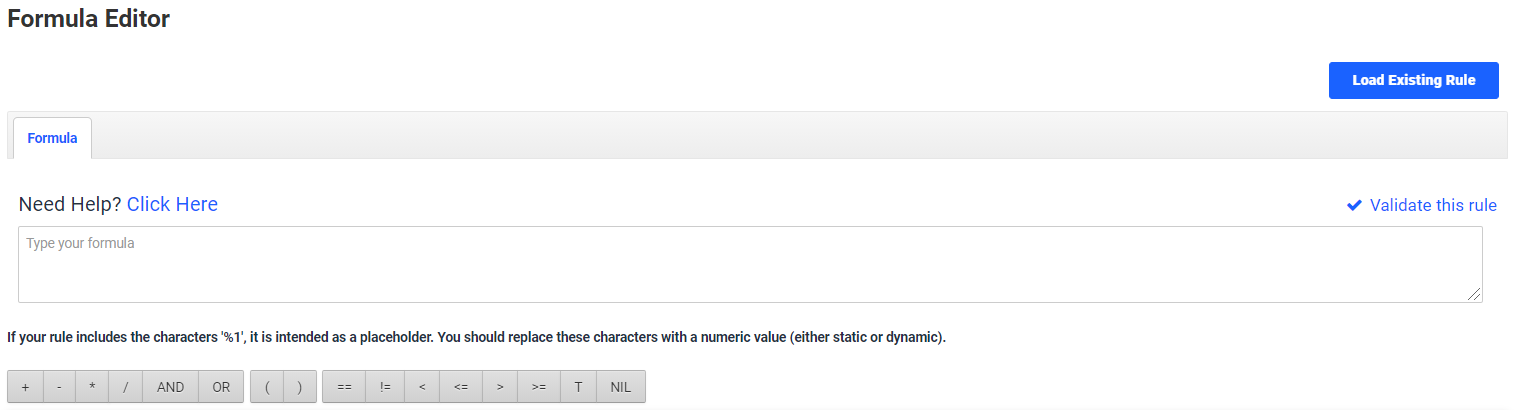Focus the Type your formula text area
The image size is (1520, 410).
pos(750,264)
